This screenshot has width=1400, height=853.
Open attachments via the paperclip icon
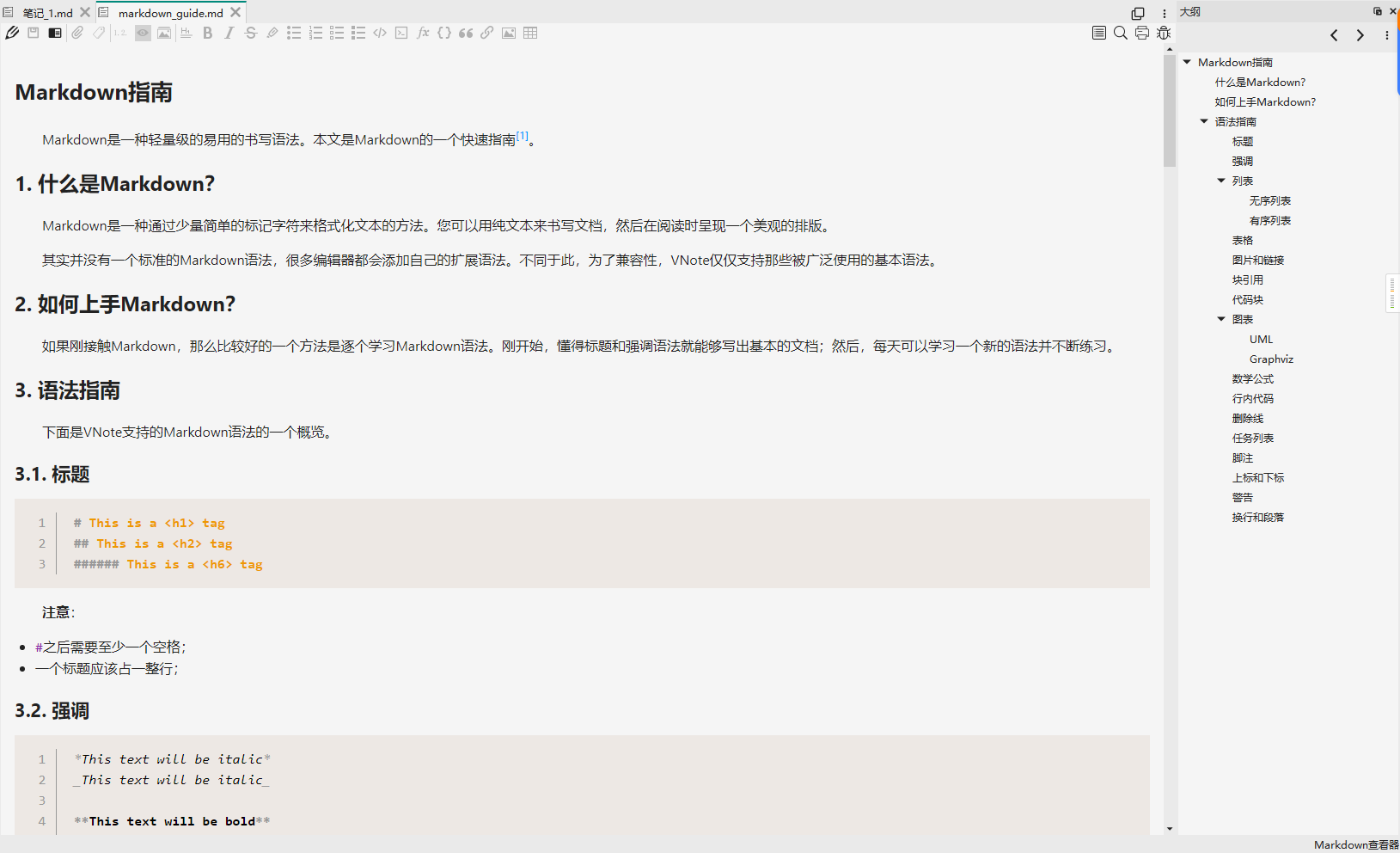77,33
